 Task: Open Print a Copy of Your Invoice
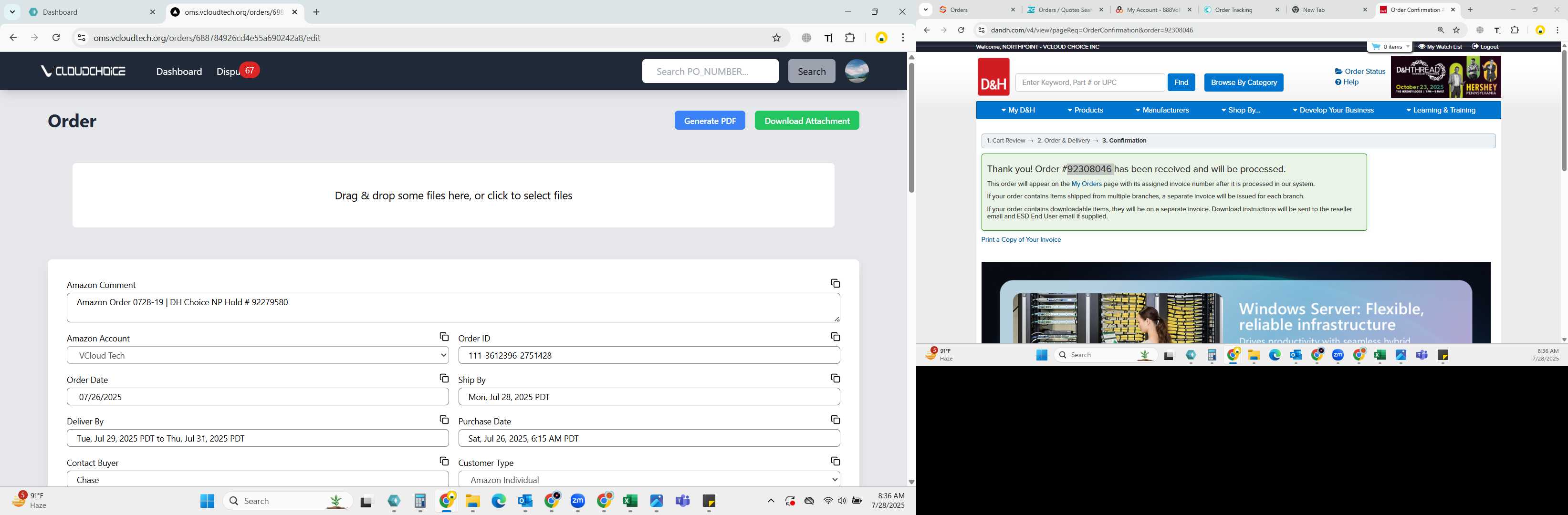pyautogui.click(x=1021, y=239)
